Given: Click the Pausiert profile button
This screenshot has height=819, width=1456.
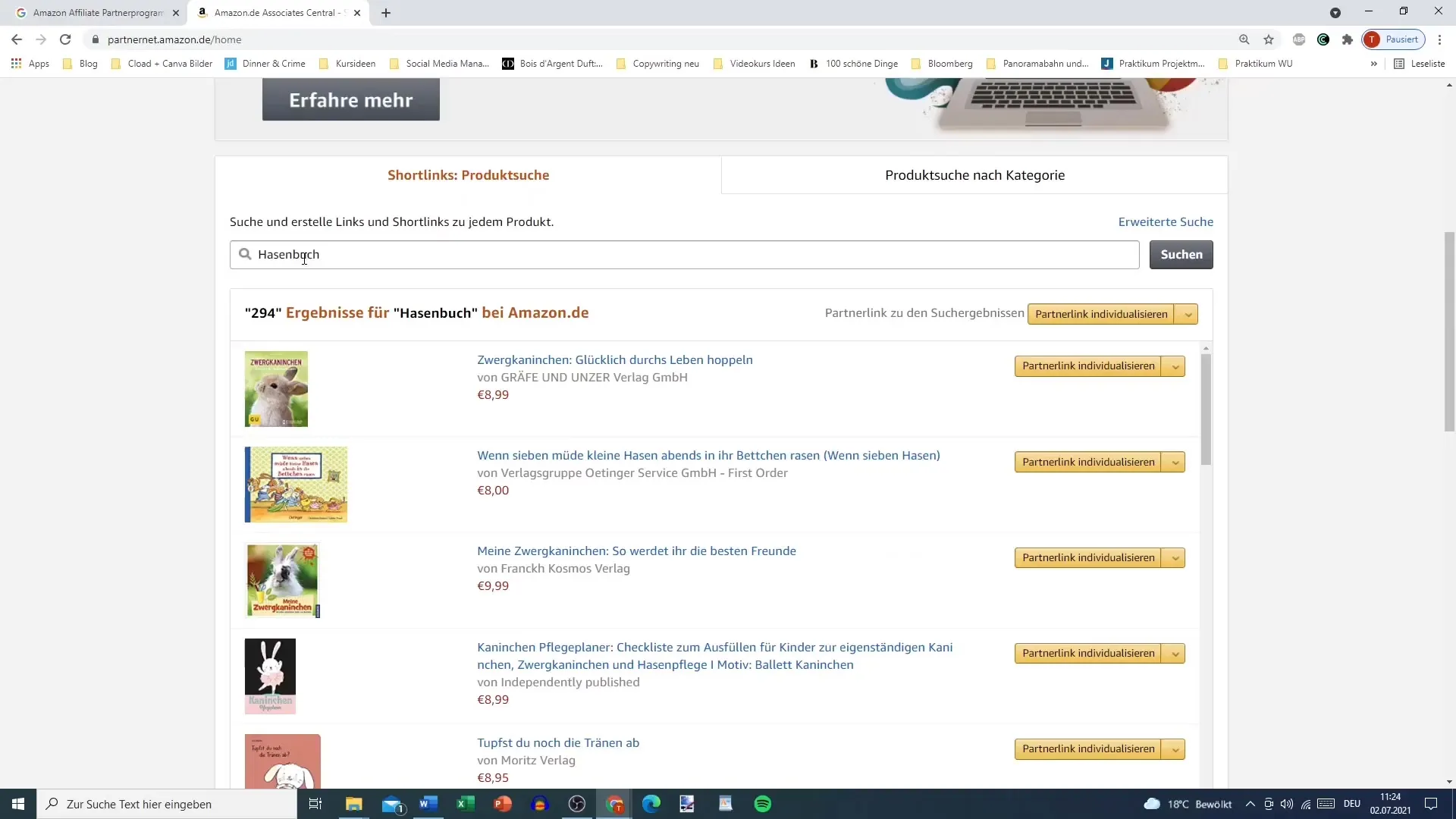Looking at the screenshot, I should (1394, 39).
